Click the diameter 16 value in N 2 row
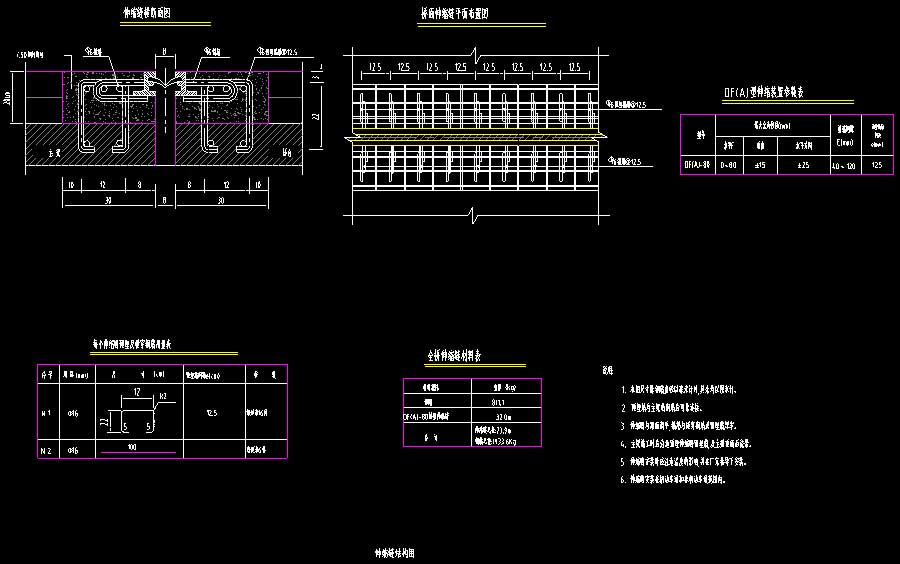900x564 pixels. 73,451
